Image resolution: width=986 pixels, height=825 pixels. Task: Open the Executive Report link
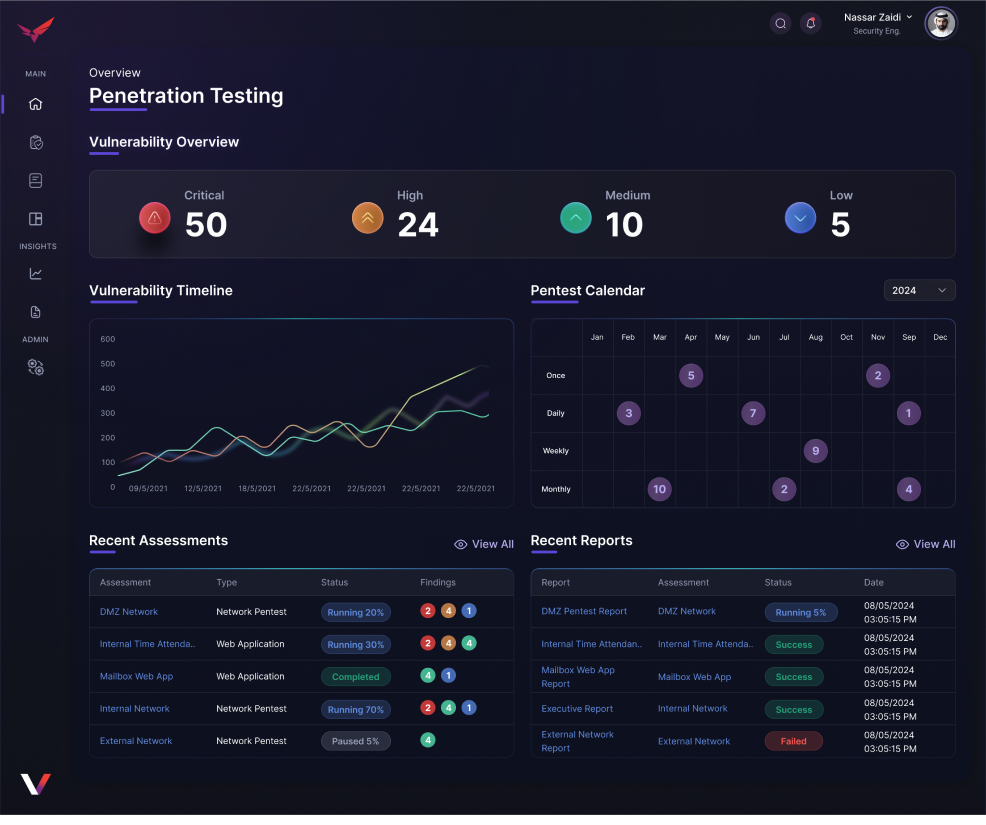[x=577, y=709]
